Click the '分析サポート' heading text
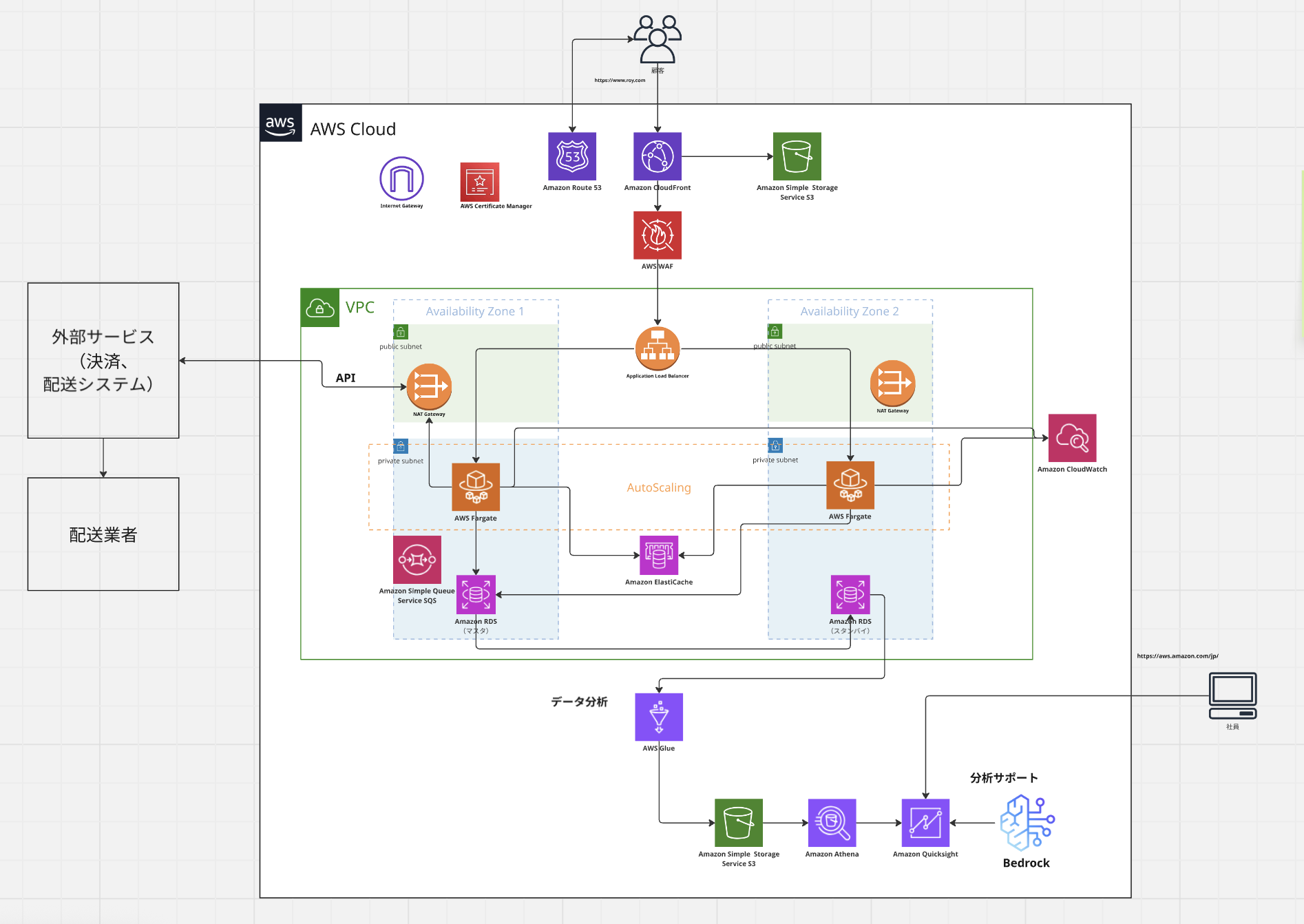Image resolution: width=1304 pixels, height=924 pixels. tap(1004, 778)
